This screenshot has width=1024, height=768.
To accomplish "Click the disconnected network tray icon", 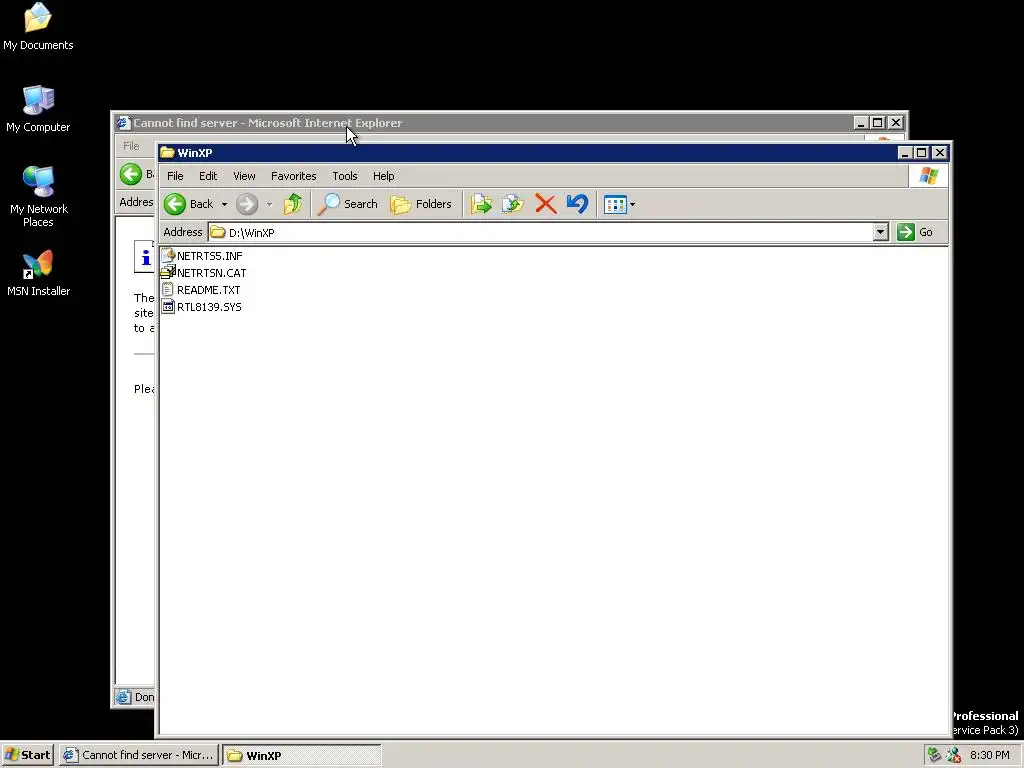I will click(x=953, y=755).
